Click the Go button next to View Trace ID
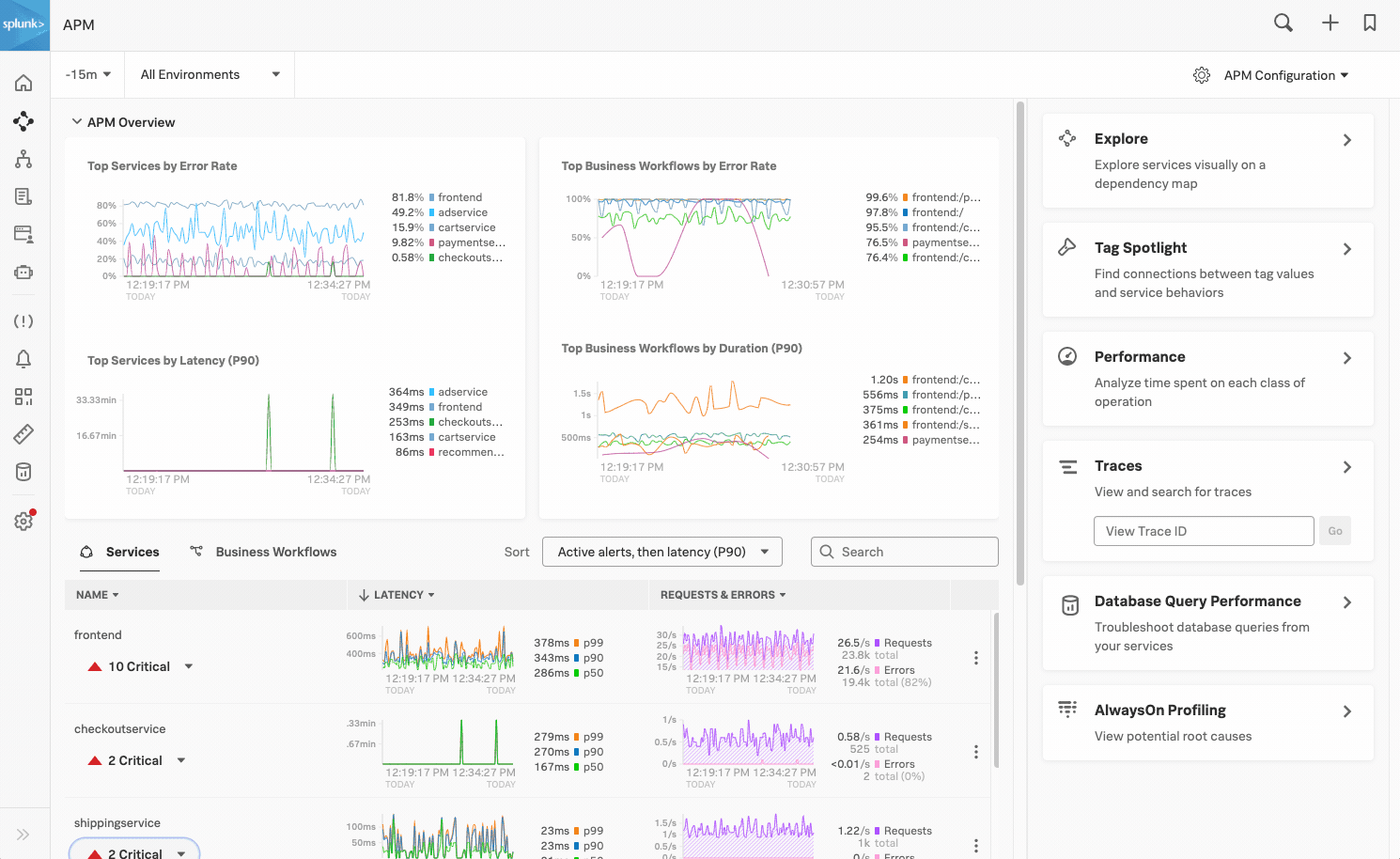 [1335, 530]
